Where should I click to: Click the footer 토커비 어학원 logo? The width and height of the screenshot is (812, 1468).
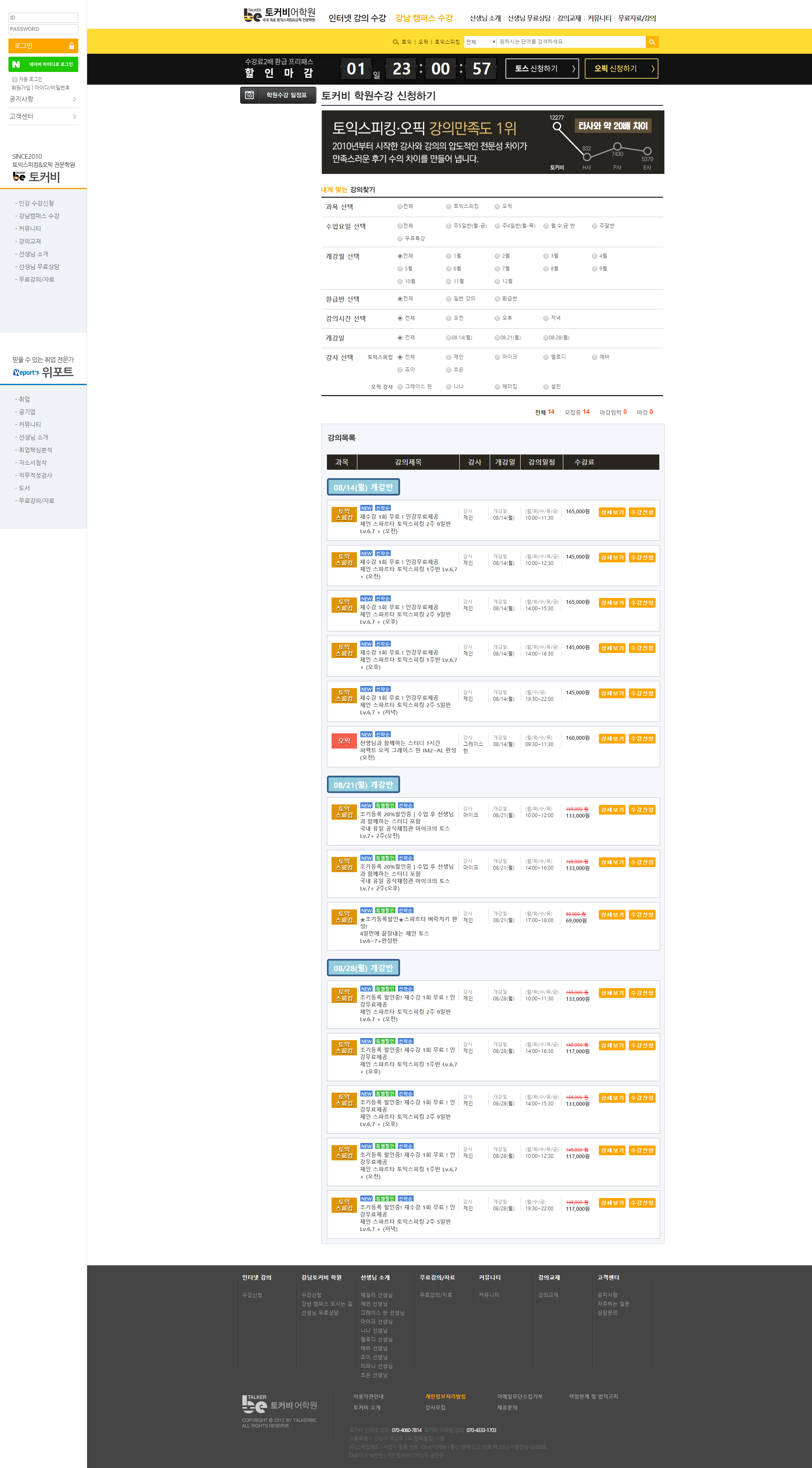pyautogui.click(x=279, y=1404)
